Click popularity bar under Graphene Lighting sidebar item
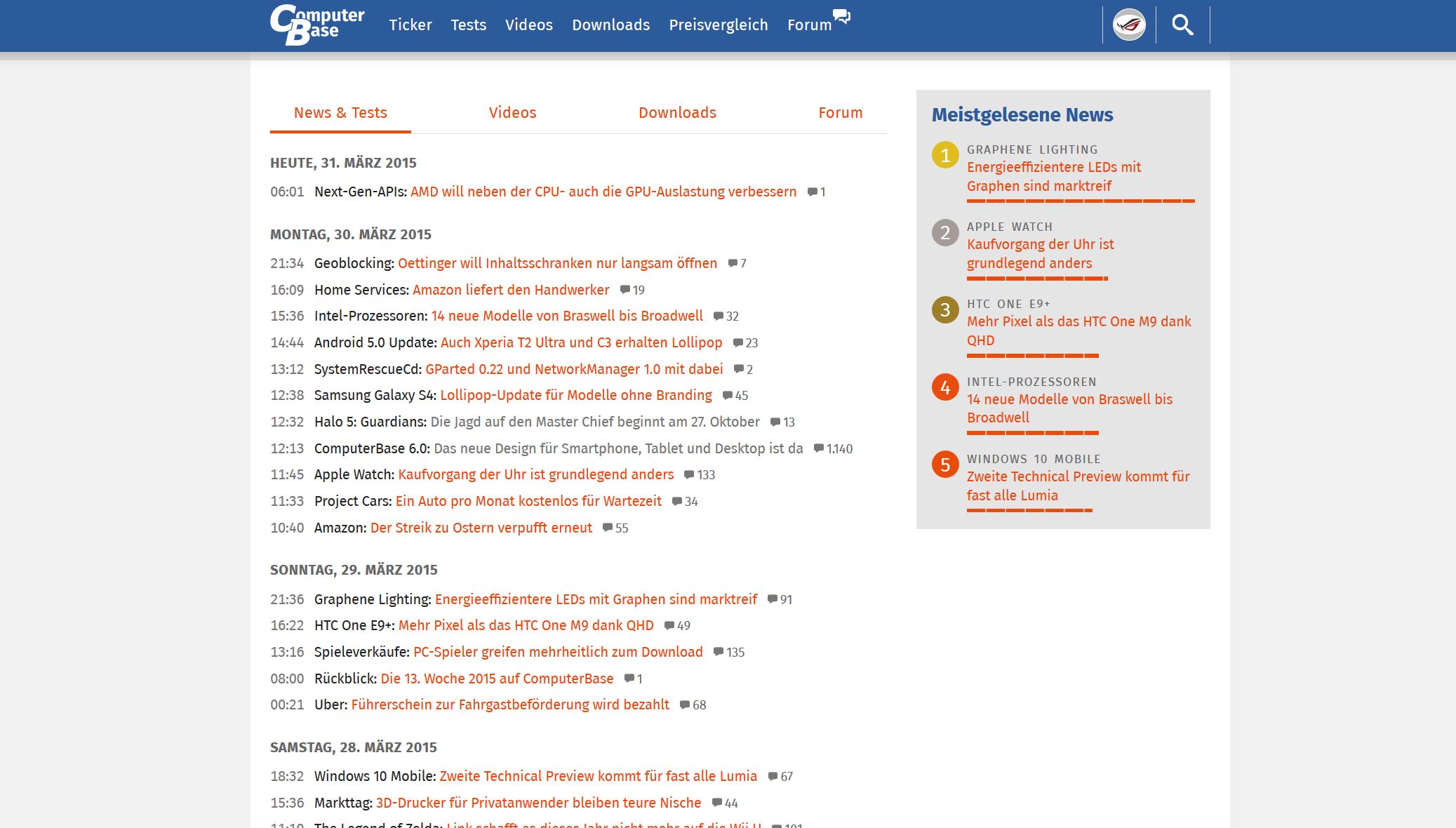This screenshot has width=1456, height=828. click(x=1080, y=201)
